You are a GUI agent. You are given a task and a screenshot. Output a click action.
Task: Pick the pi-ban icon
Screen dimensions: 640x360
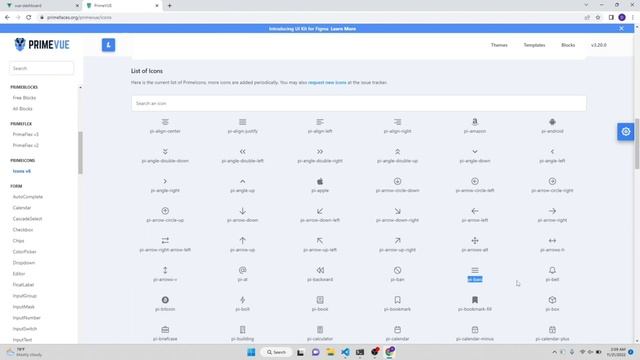click(398, 270)
